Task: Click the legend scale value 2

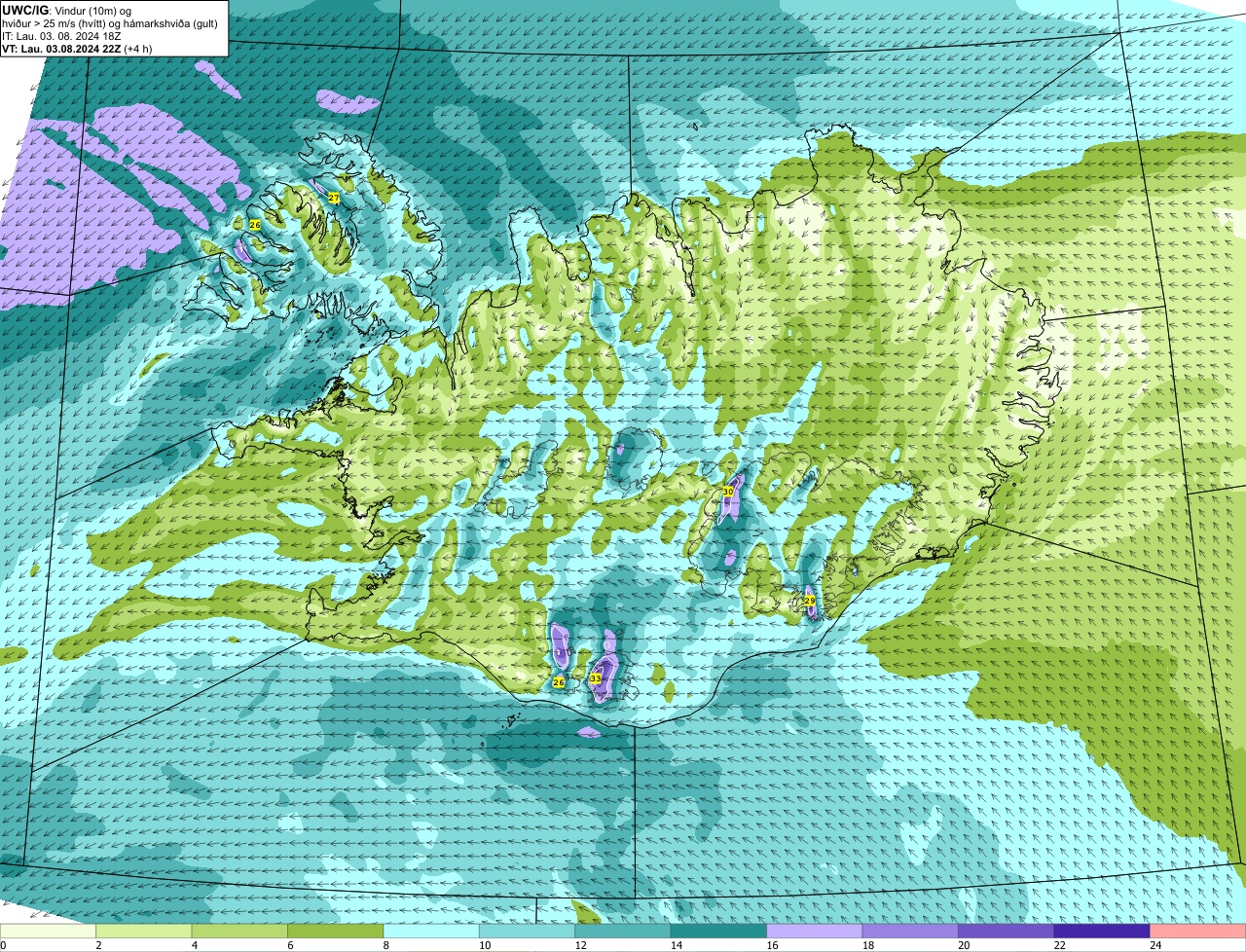Action: [x=97, y=945]
